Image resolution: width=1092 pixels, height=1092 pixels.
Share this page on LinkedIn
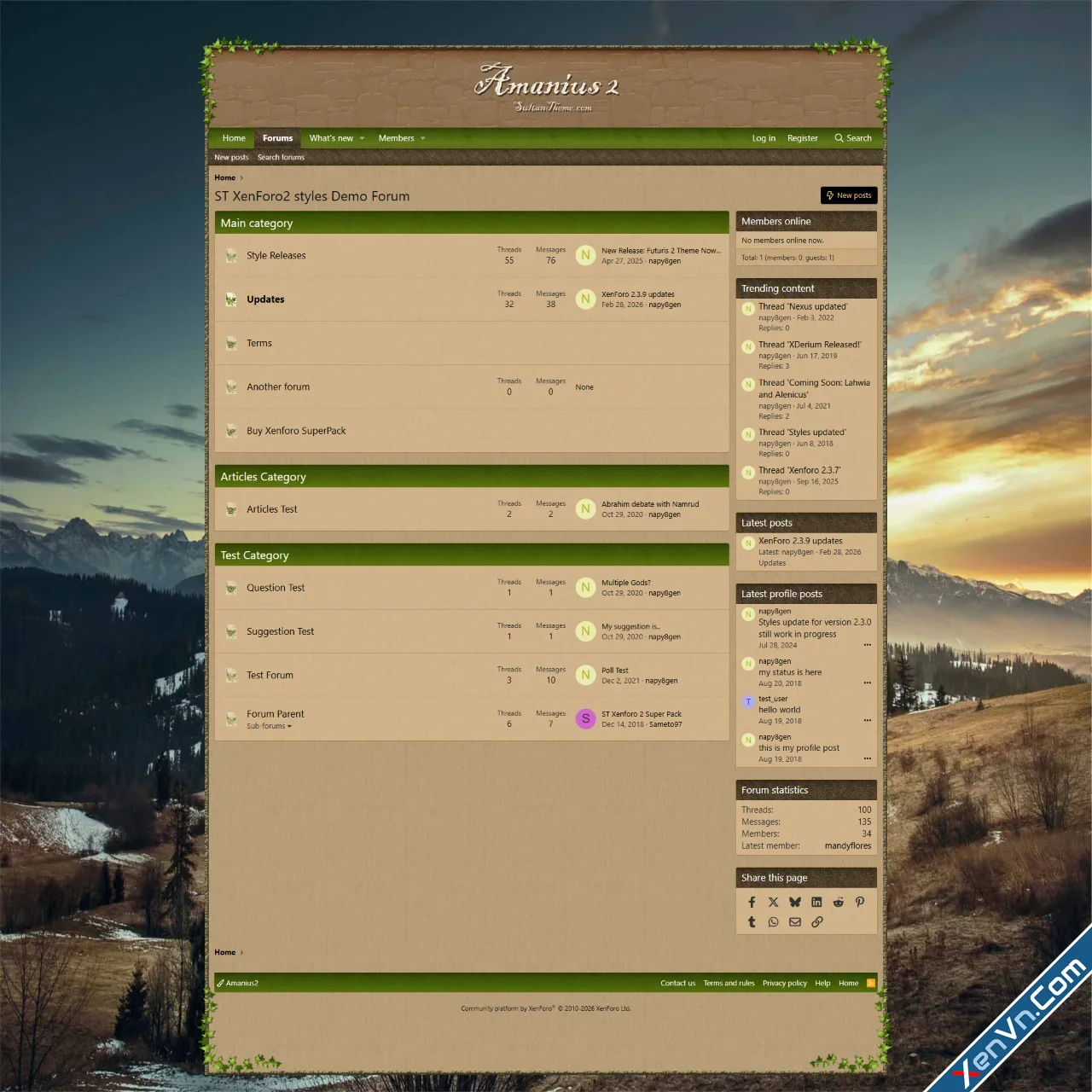pyautogui.click(x=816, y=902)
